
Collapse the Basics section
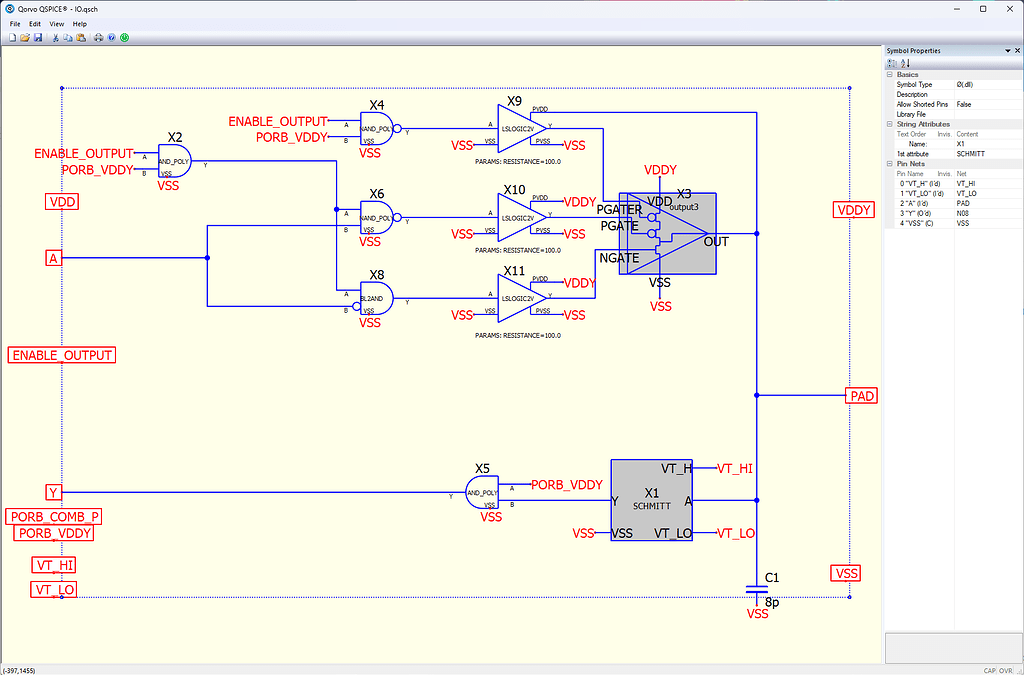pyautogui.click(x=890, y=74)
